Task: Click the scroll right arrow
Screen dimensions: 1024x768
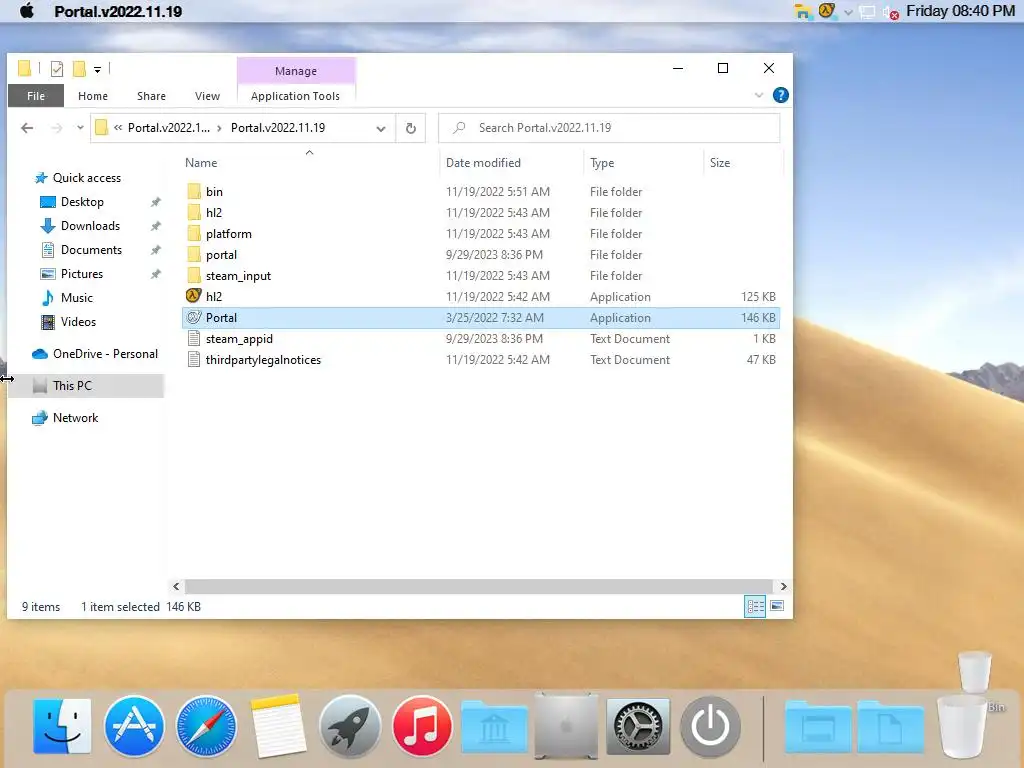Action: point(783,586)
